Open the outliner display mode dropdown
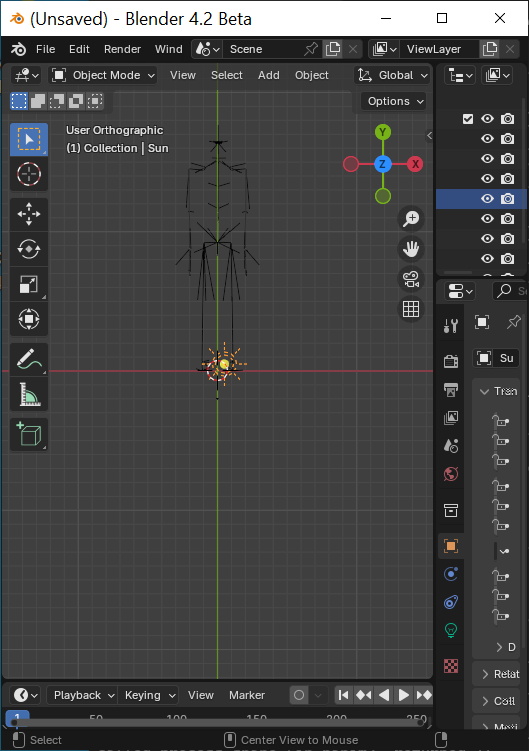The height and width of the screenshot is (751, 529). [x=498, y=75]
